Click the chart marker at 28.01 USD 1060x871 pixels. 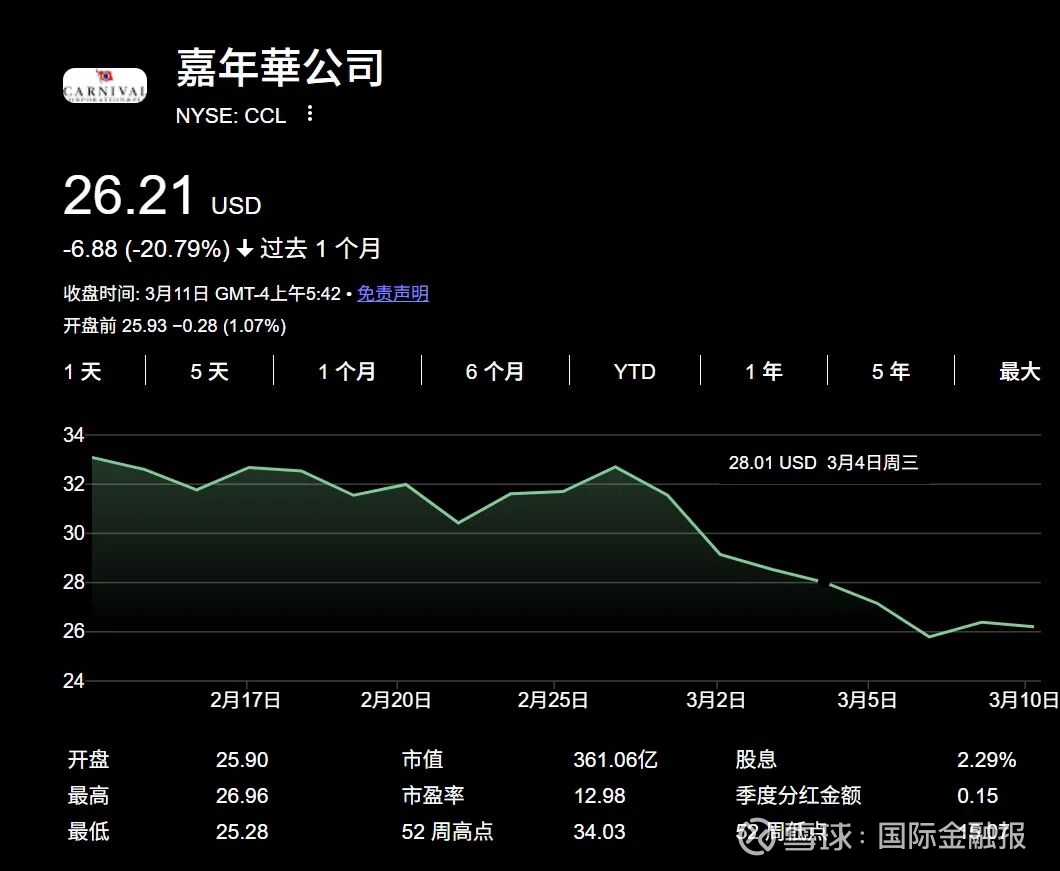823,582
